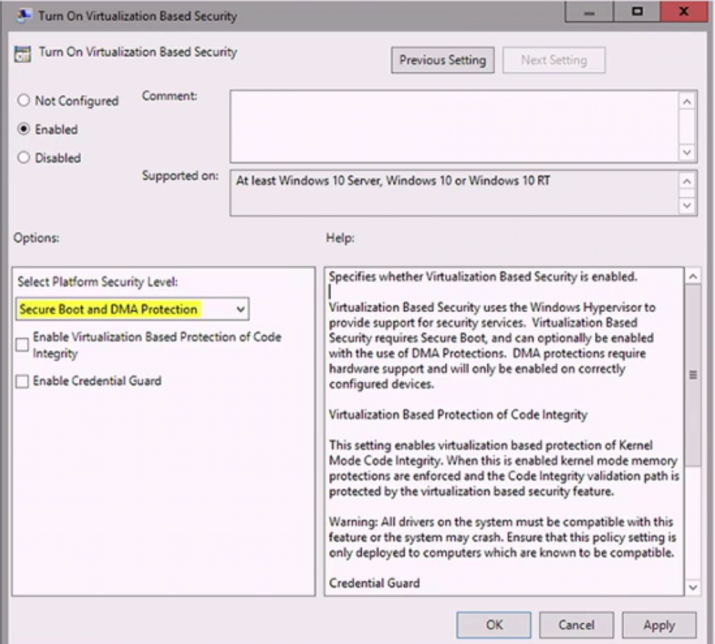715x644 pixels.
Task: Click the Next Setting button
Action: pyautogui.click(x=554, y=60)
